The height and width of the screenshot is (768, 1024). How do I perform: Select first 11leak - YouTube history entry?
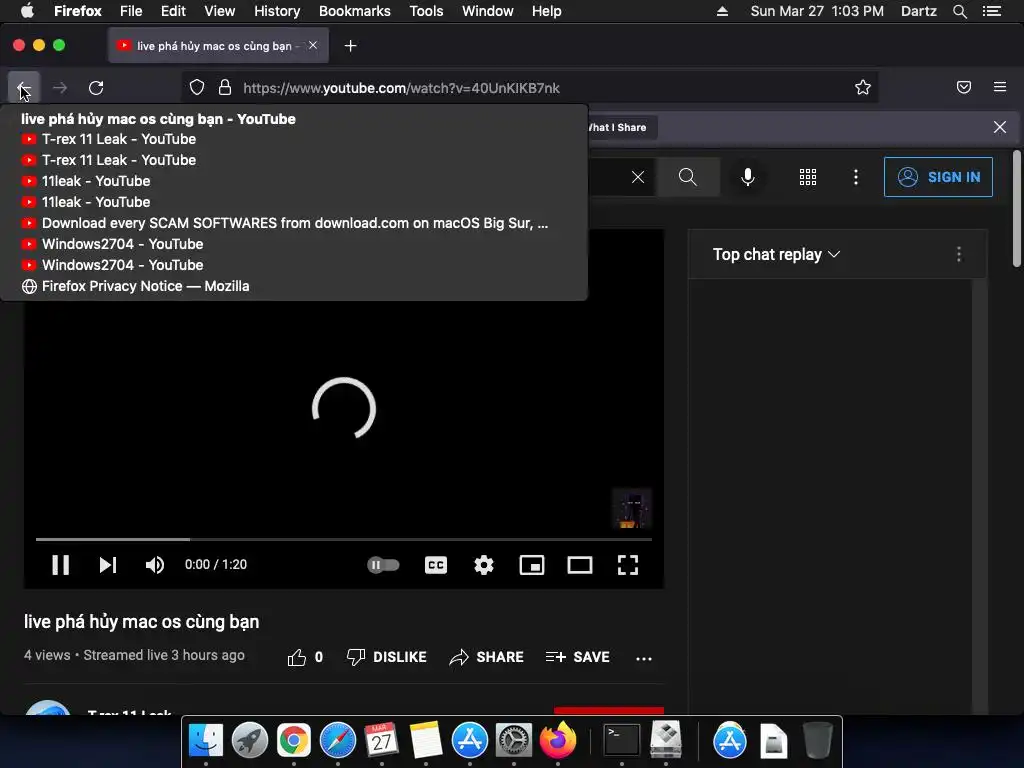click(294, 181)
